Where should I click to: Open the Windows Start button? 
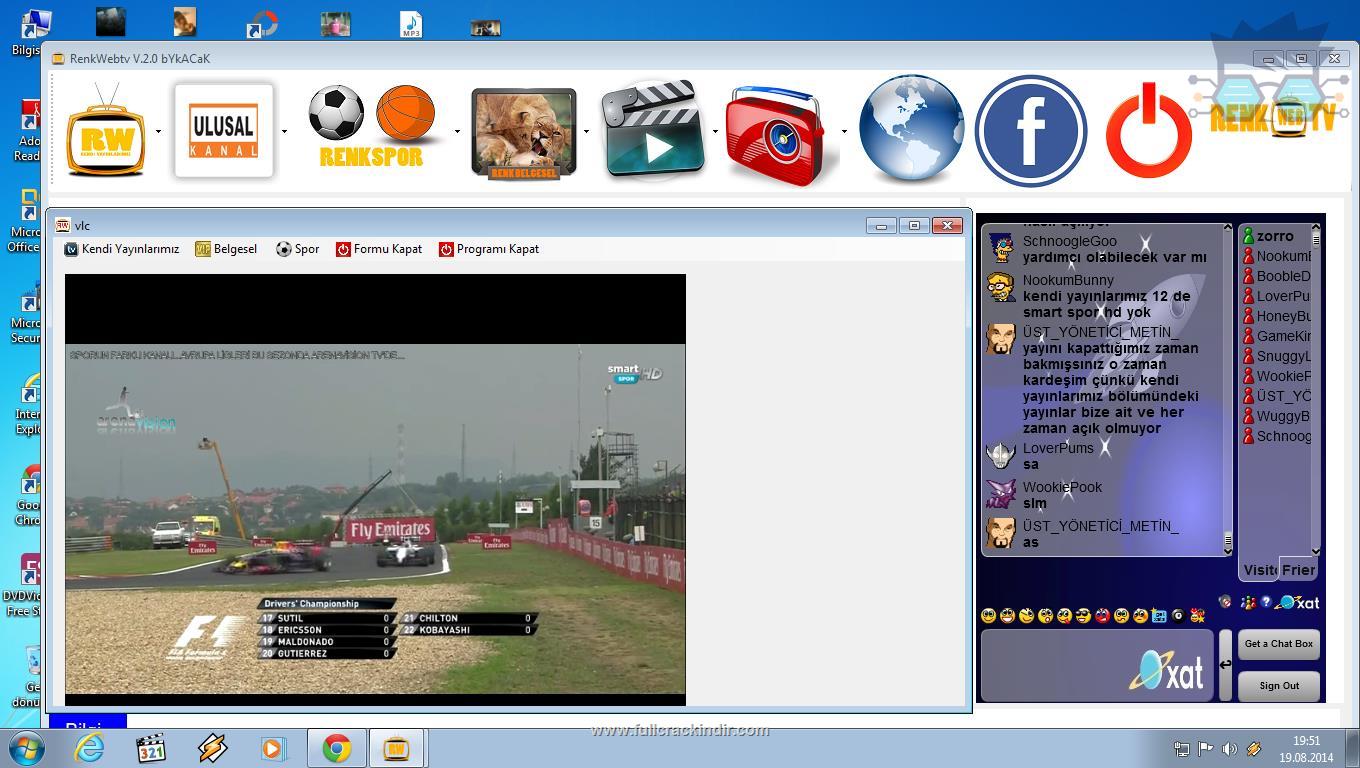pos(27,748)
